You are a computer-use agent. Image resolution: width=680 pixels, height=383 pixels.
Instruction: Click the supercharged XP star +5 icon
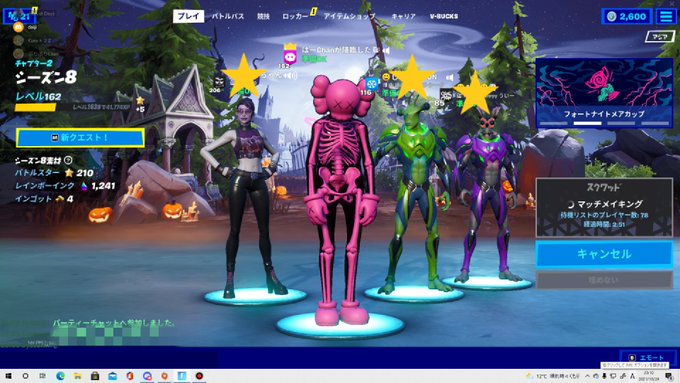(140, 105)
